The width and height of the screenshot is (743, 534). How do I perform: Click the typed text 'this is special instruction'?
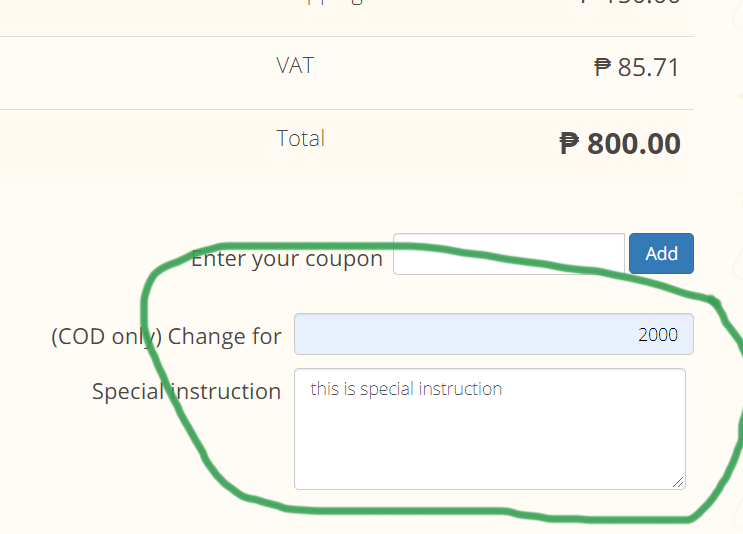[406, 389]
